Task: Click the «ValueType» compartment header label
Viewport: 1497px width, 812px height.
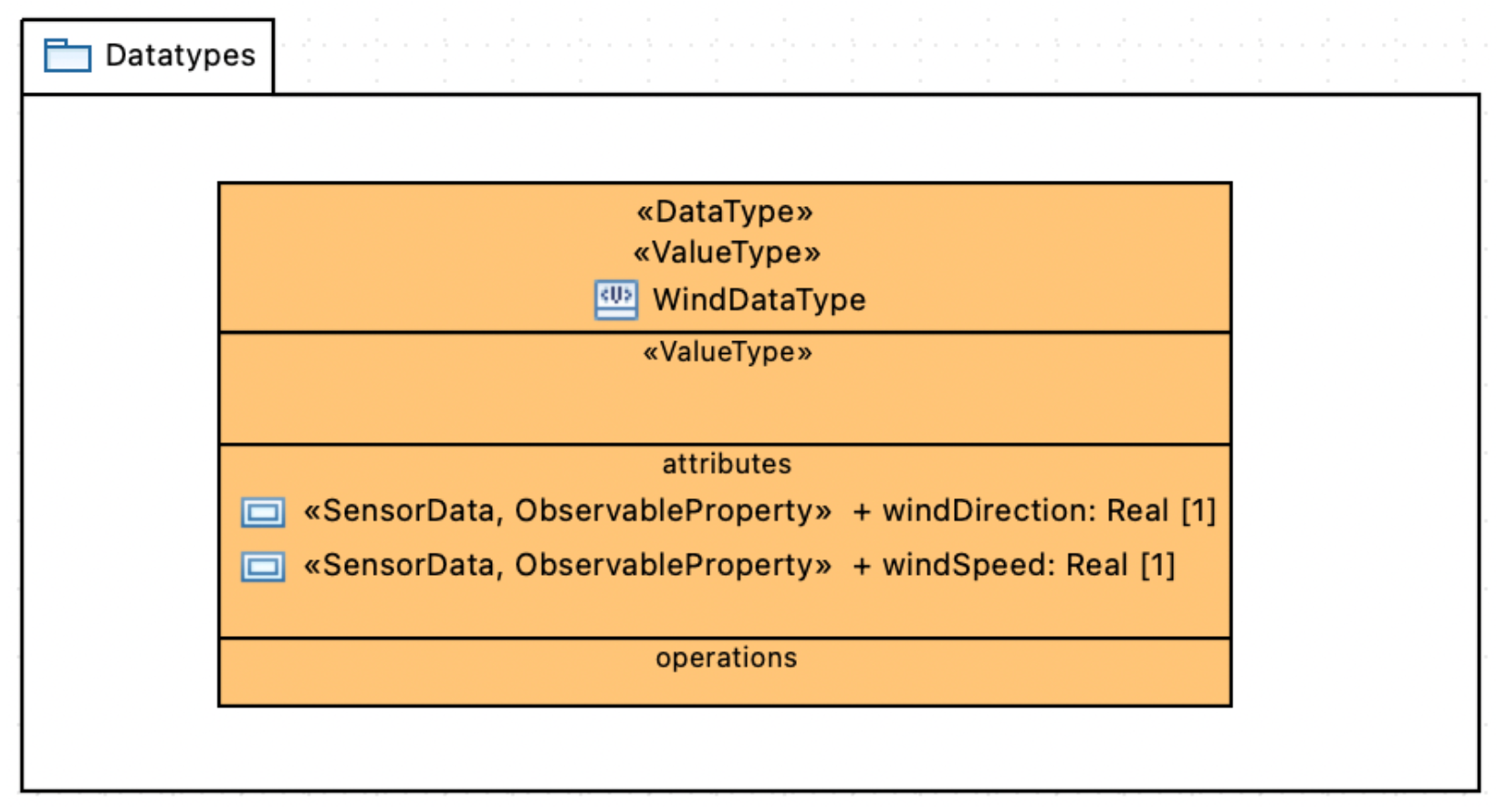Action: [727, 352]
